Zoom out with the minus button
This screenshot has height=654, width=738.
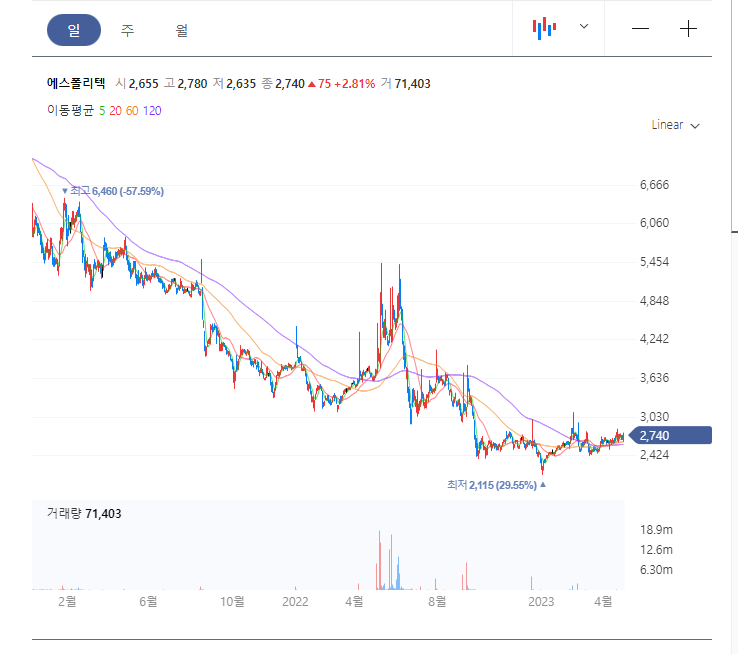pos(640,29)
